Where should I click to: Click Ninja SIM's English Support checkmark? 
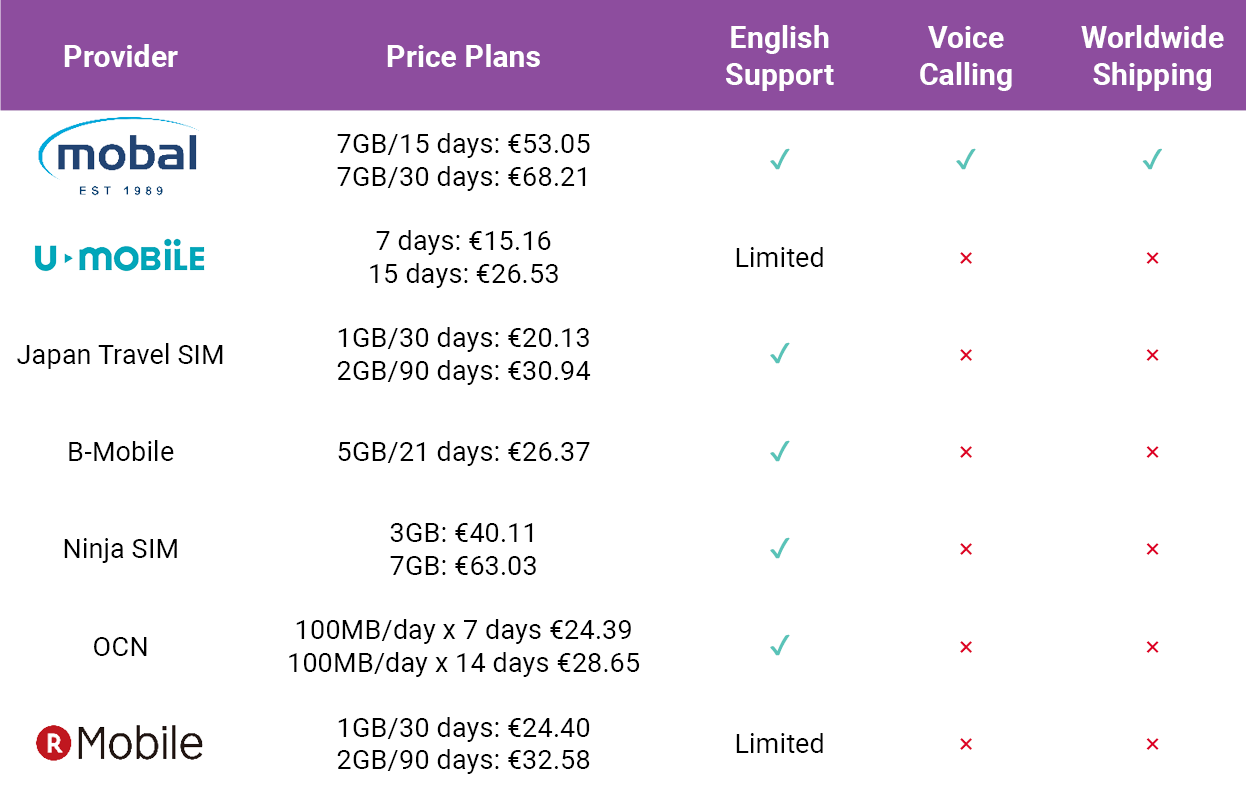point(780,548)
